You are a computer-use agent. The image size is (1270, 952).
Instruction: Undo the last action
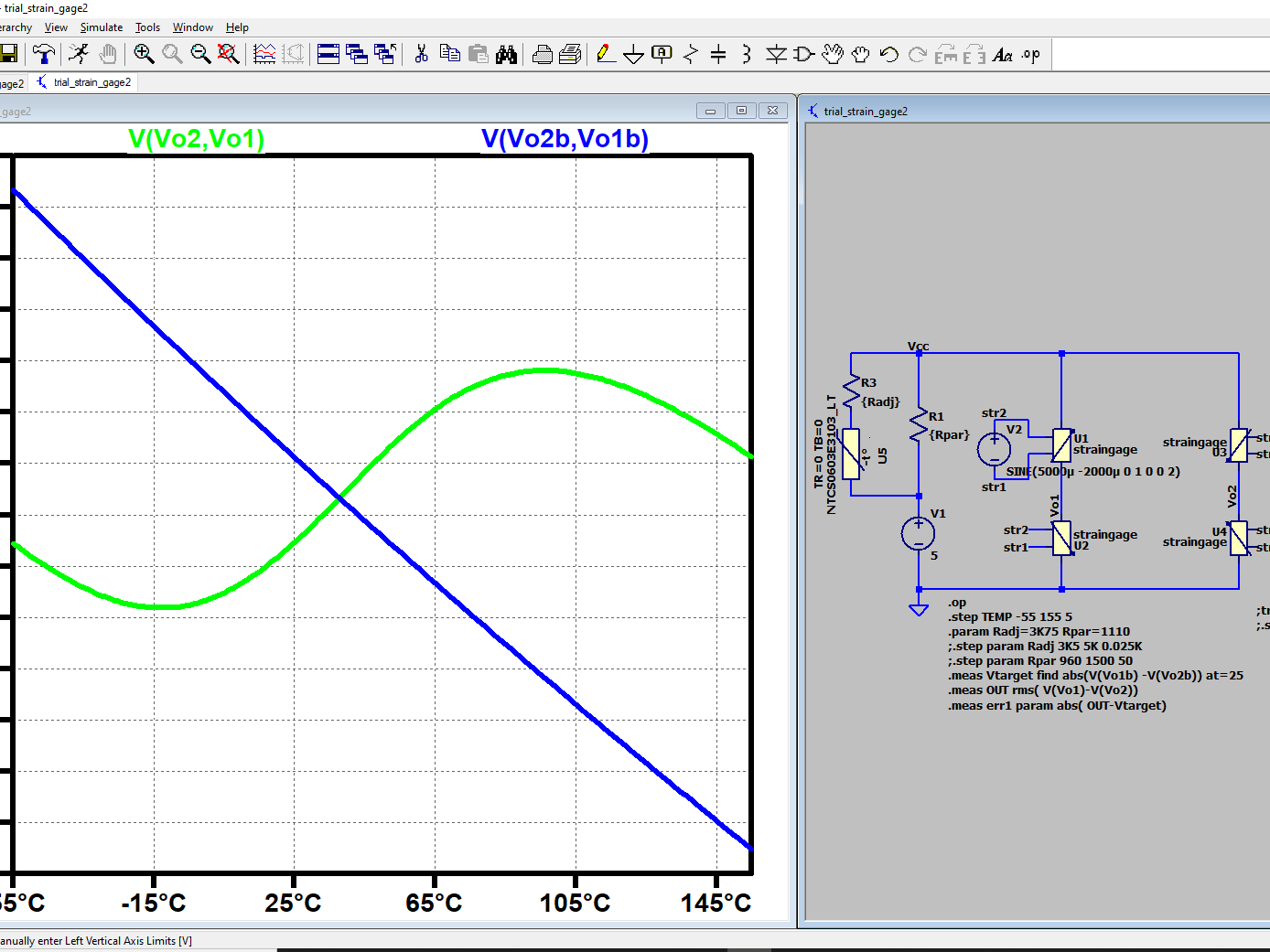(x=888, y=55)
